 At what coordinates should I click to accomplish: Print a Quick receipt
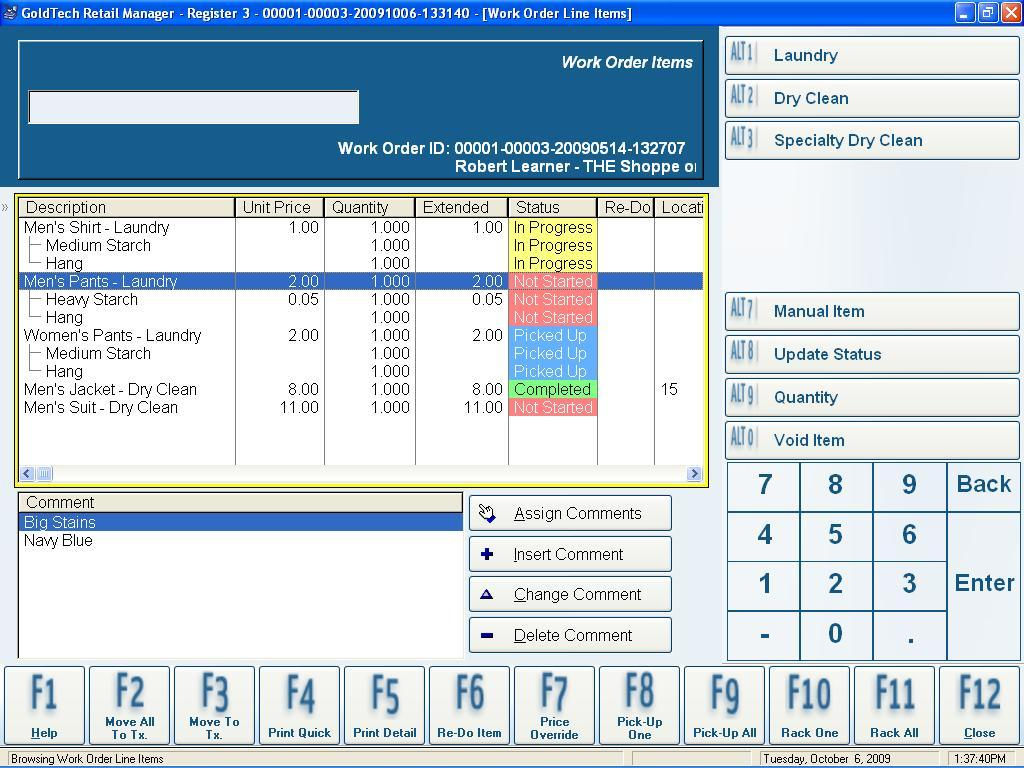click(x=299, y=705)
